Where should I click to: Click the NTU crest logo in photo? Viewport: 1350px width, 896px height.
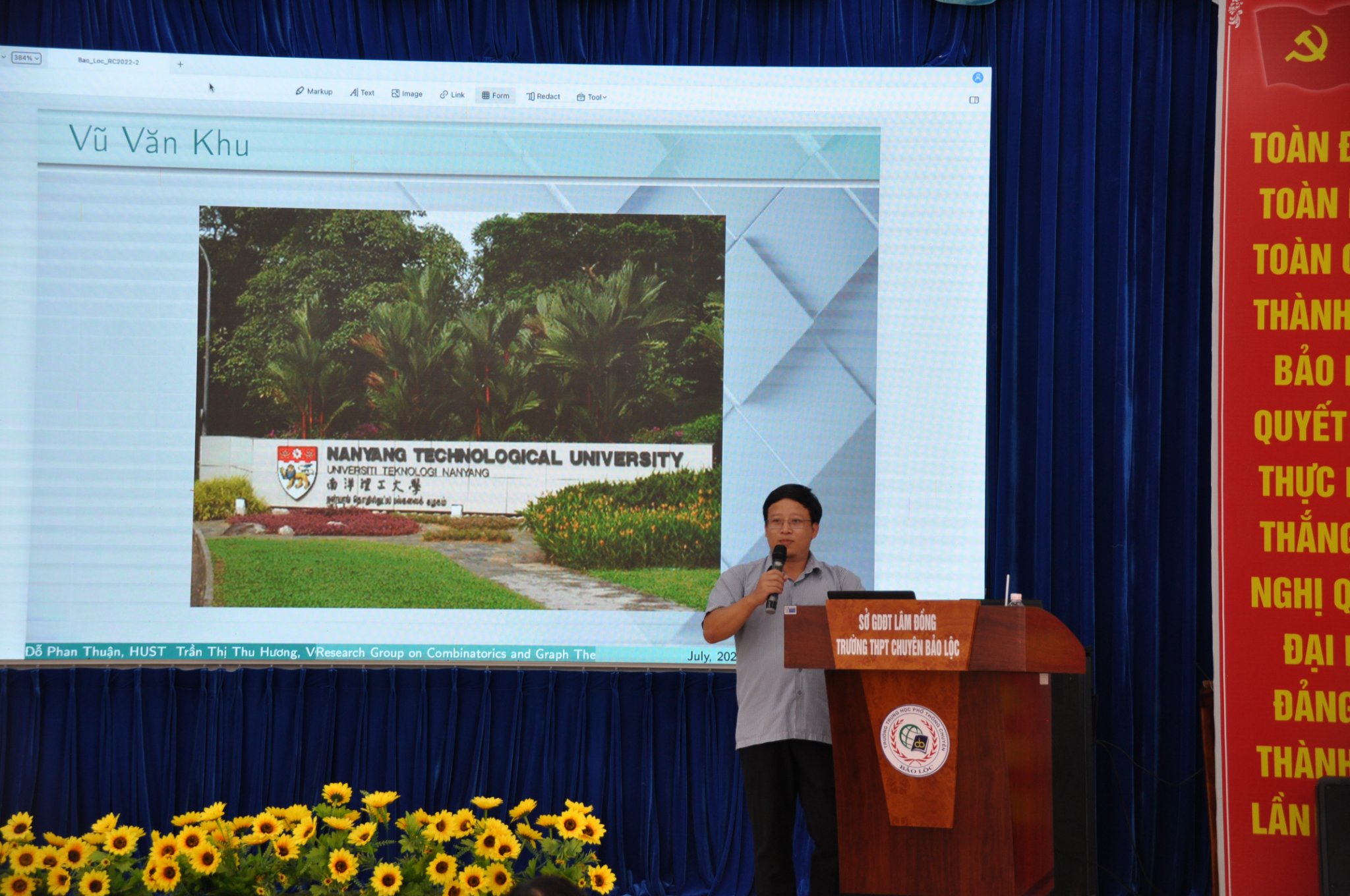[x=297, y=472]
